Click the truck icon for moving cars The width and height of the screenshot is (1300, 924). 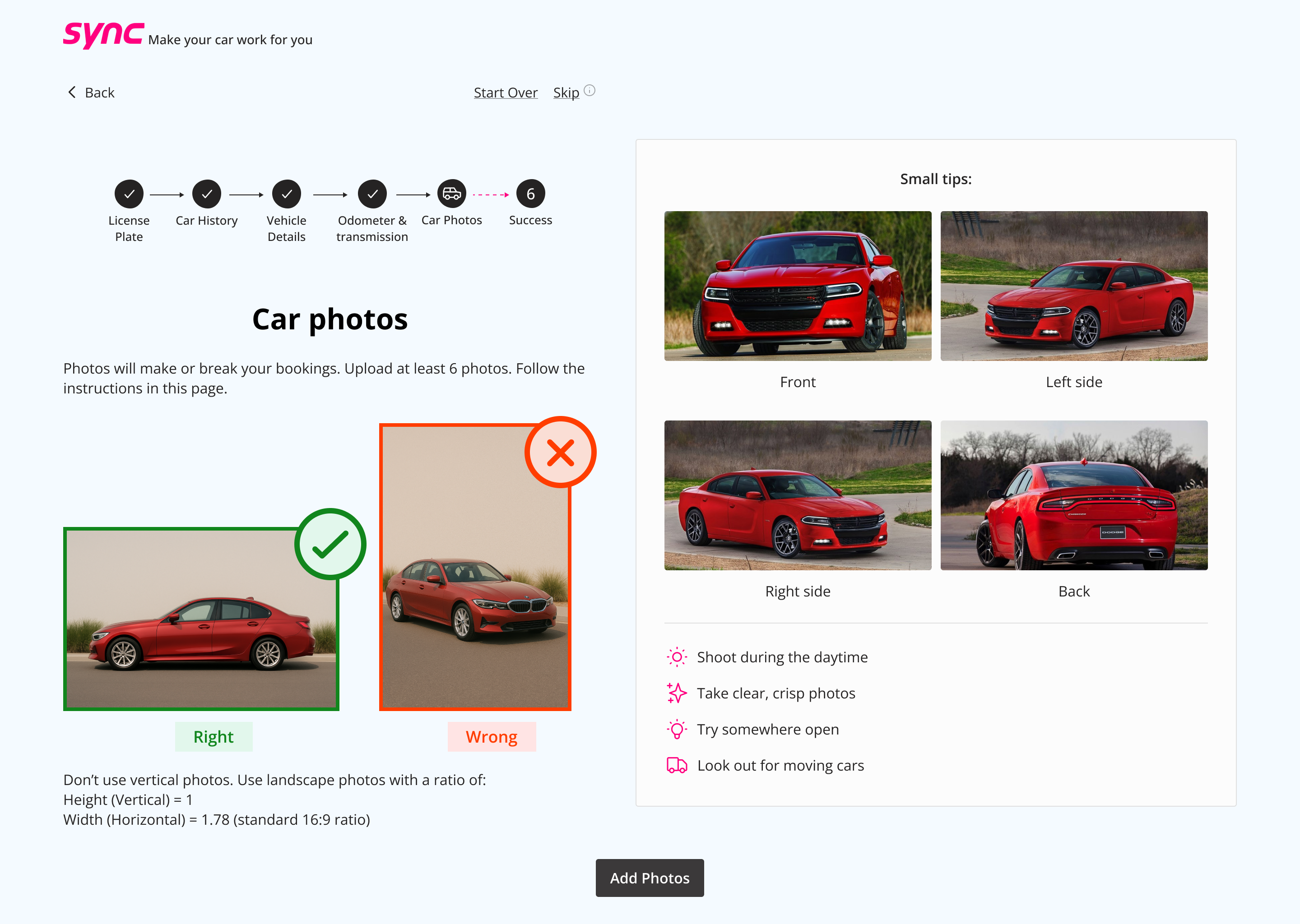677,765
